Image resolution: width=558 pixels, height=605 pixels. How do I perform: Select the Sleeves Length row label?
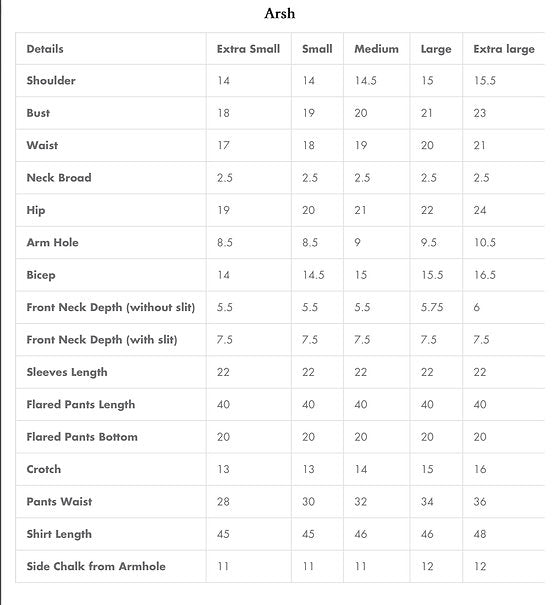pos(67,372)
